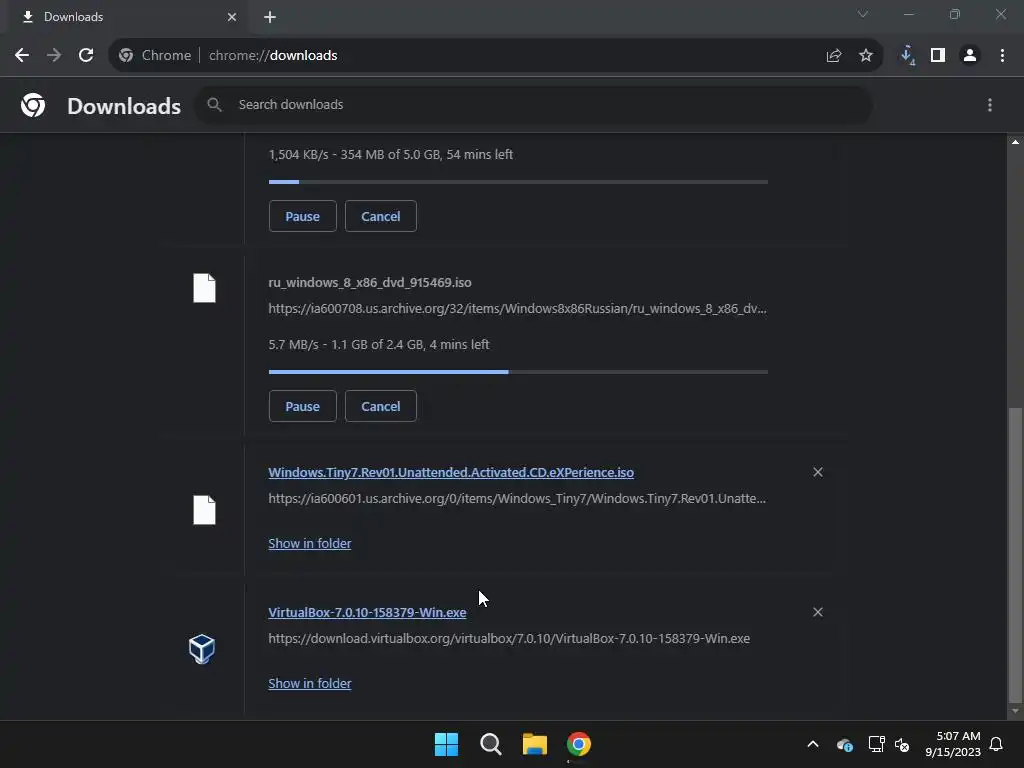Cancel the ru_windows_8_x86_dvd download
1024x768 pixels.
click(381, 406)
